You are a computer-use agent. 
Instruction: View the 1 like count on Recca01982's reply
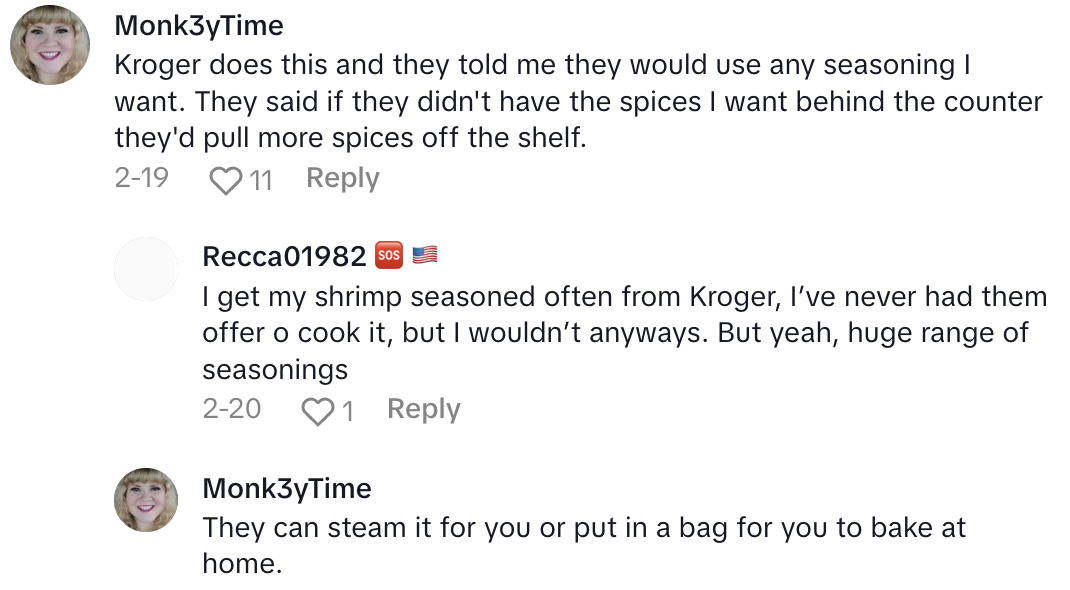(x=348, y=411)
